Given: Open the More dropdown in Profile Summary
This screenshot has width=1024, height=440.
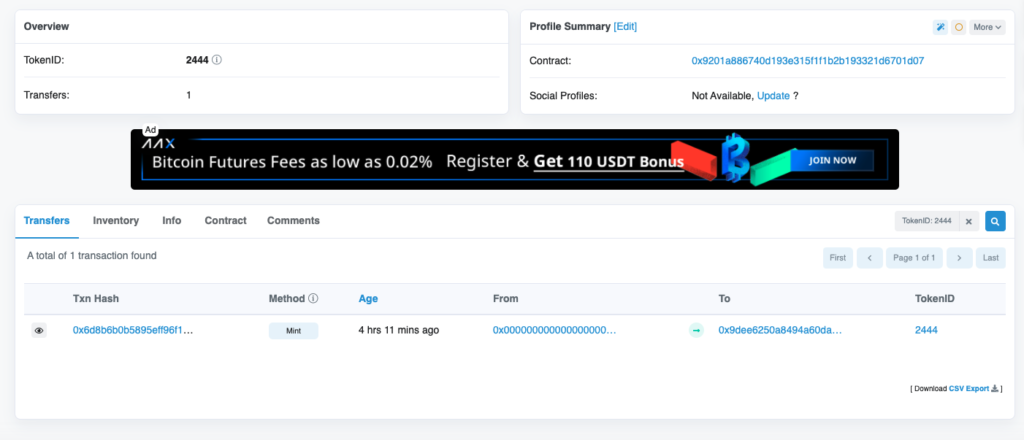Looking at the screenshot, I should click(x=987, y=27).
